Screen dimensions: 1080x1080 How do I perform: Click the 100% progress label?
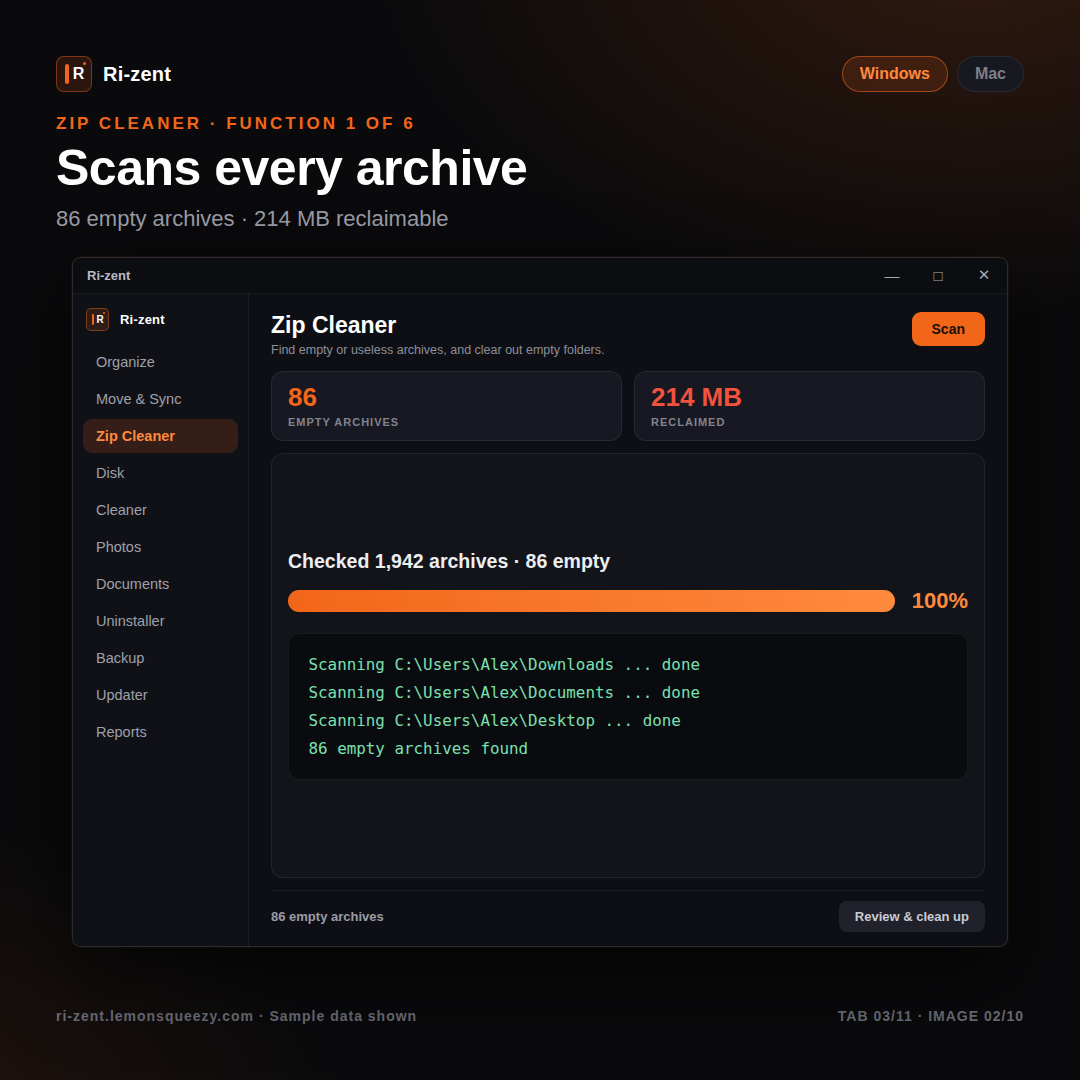939,601
